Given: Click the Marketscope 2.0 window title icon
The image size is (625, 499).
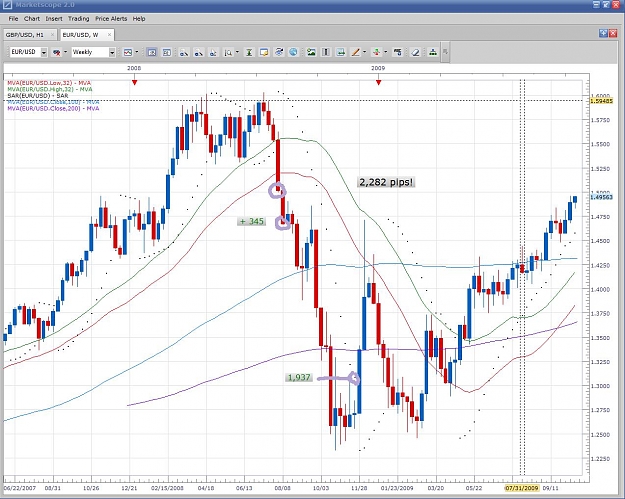Looking at the screenshot, I should pyautogui.click(x=7, y=5).
